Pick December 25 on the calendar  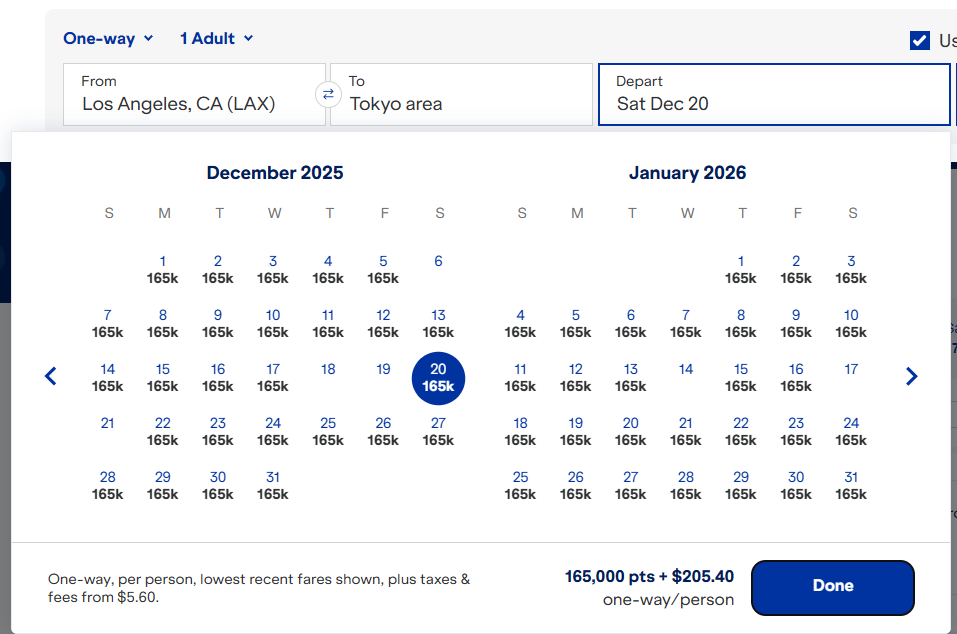pos(328,431)
